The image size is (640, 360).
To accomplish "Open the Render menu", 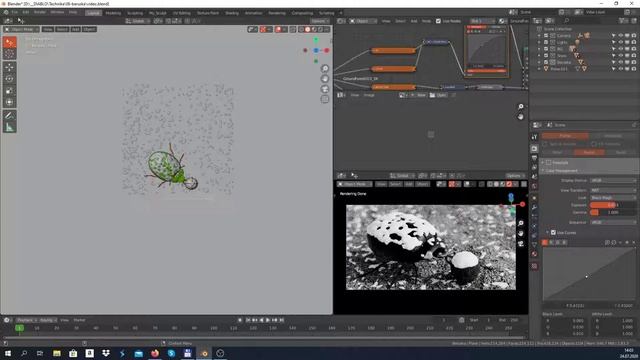I will (x=40, y=13).
